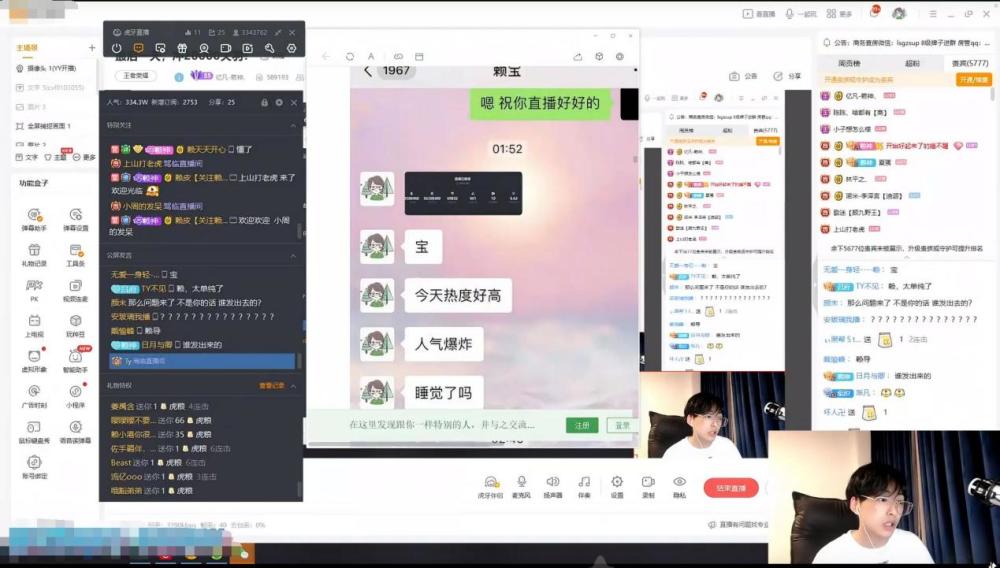The width and height of the screenshot is (1000, 568).
Task: Collapse the 公屏发言 section
Action: point(293,255)
